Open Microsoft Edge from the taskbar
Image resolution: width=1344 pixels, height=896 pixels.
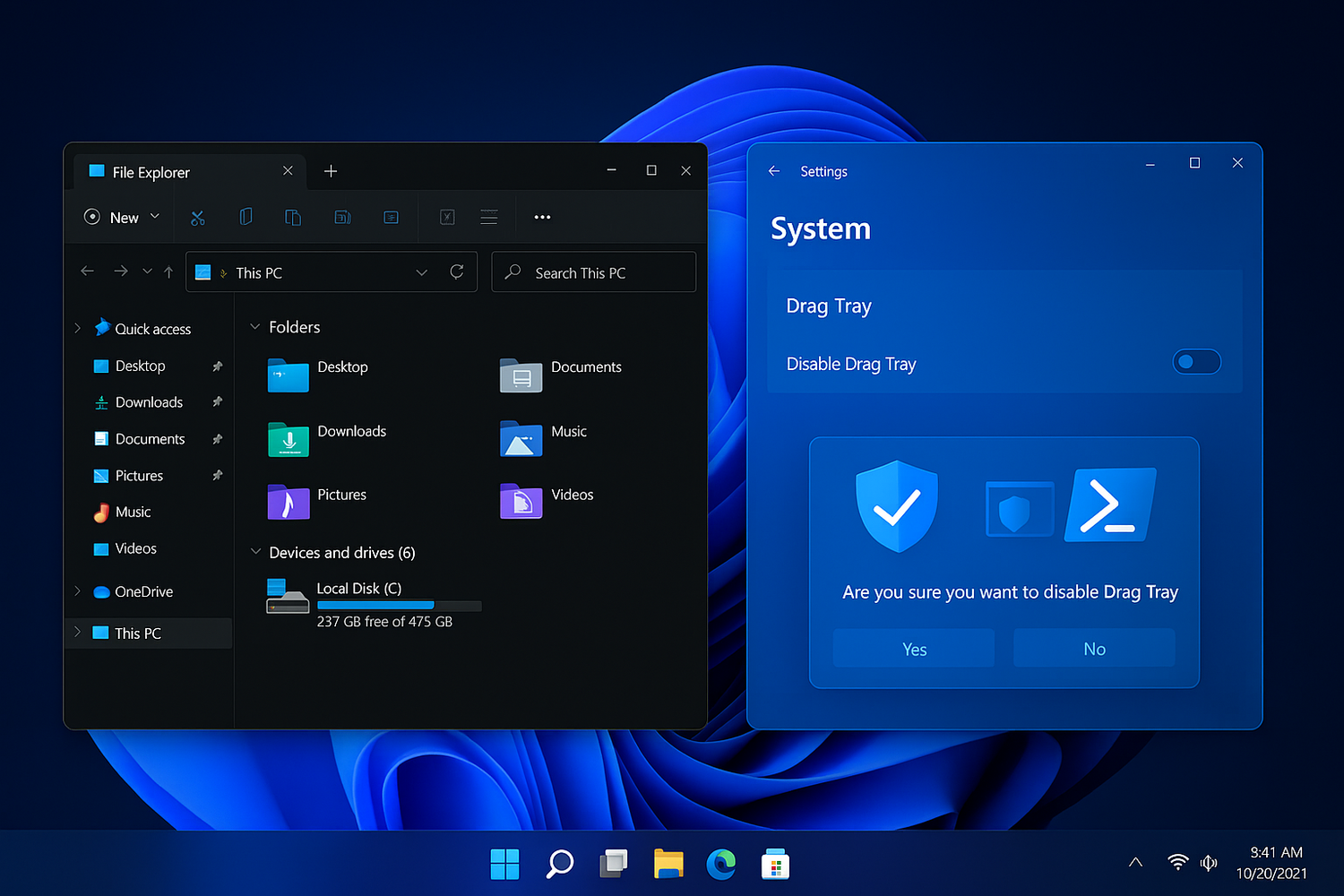click(721, 863)
